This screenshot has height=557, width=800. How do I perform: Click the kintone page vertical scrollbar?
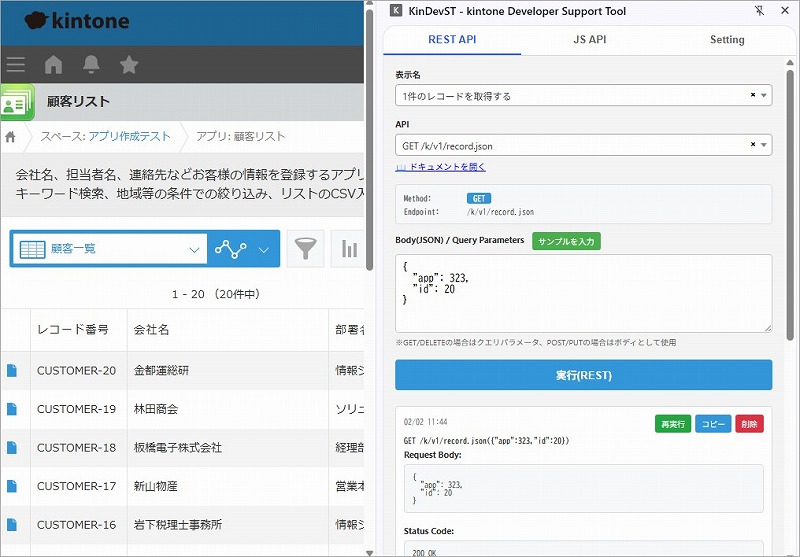pos(370,140)
